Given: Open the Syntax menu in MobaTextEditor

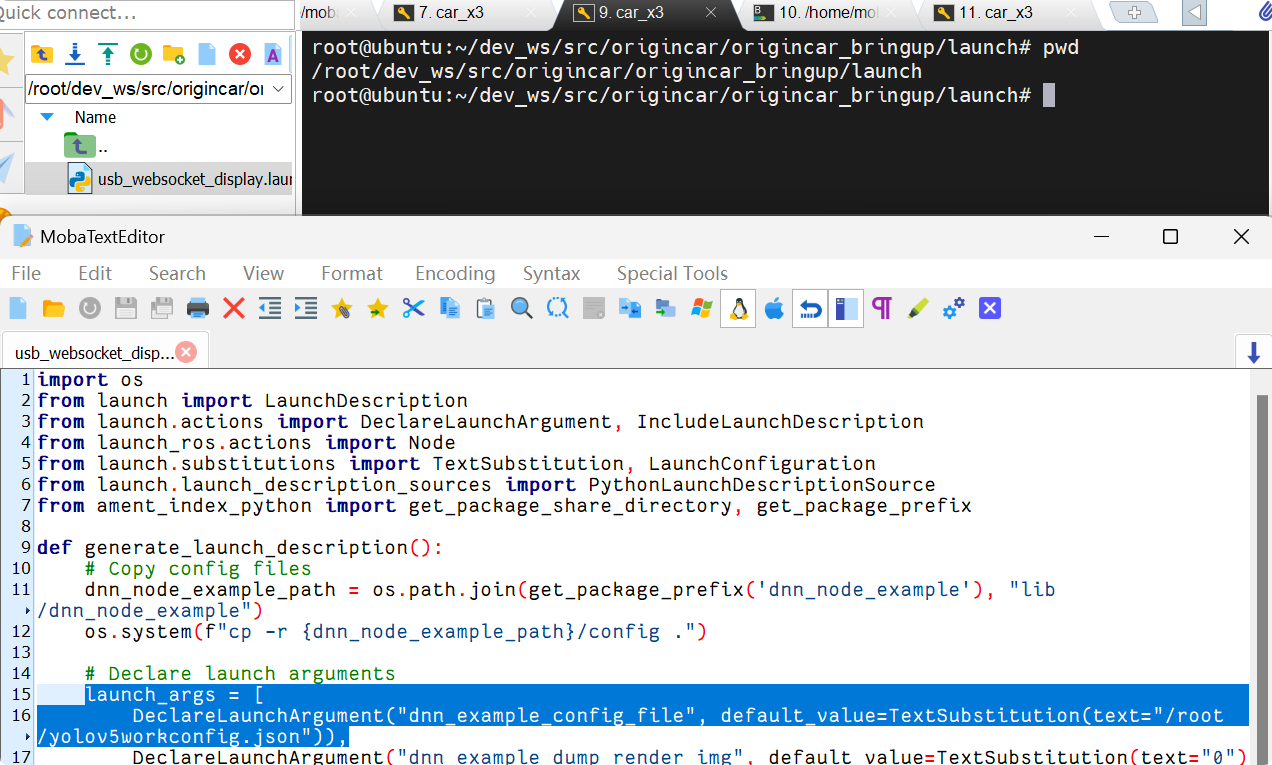Looking at the screenshot, I should [x=551, y=273].
